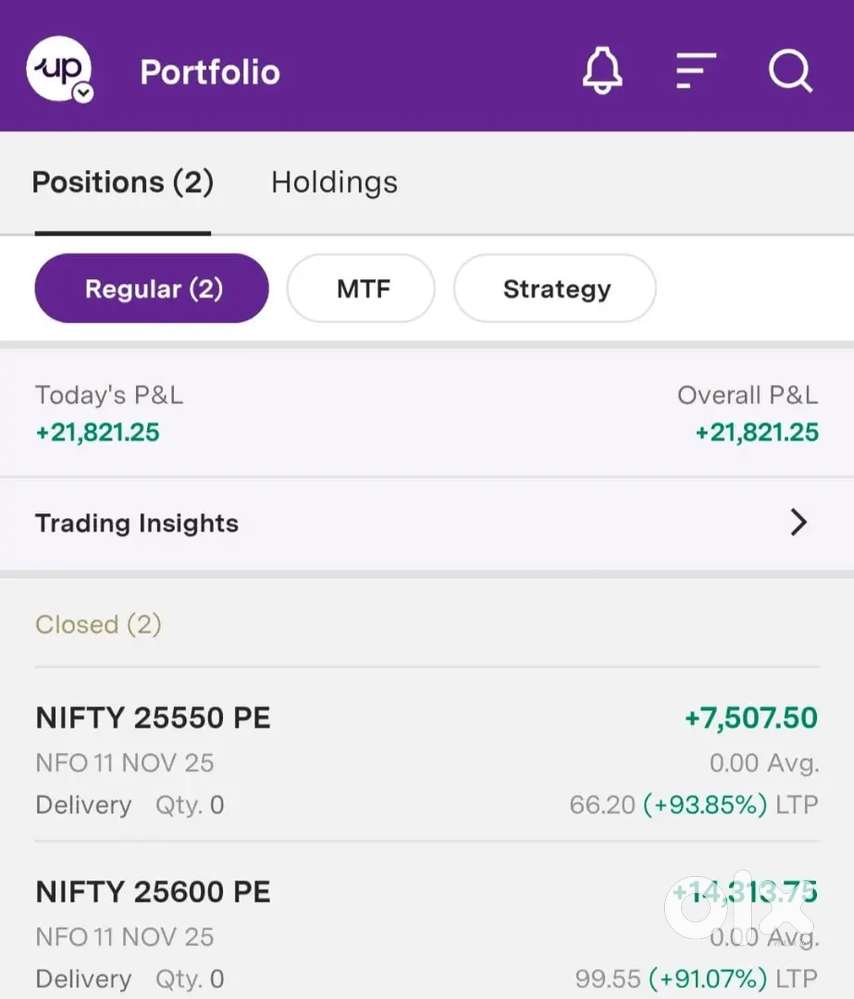The width and height of the screenshot is (854, 999).
Task: Select the Regular (2) filter pill
Action: coord(152,289)
